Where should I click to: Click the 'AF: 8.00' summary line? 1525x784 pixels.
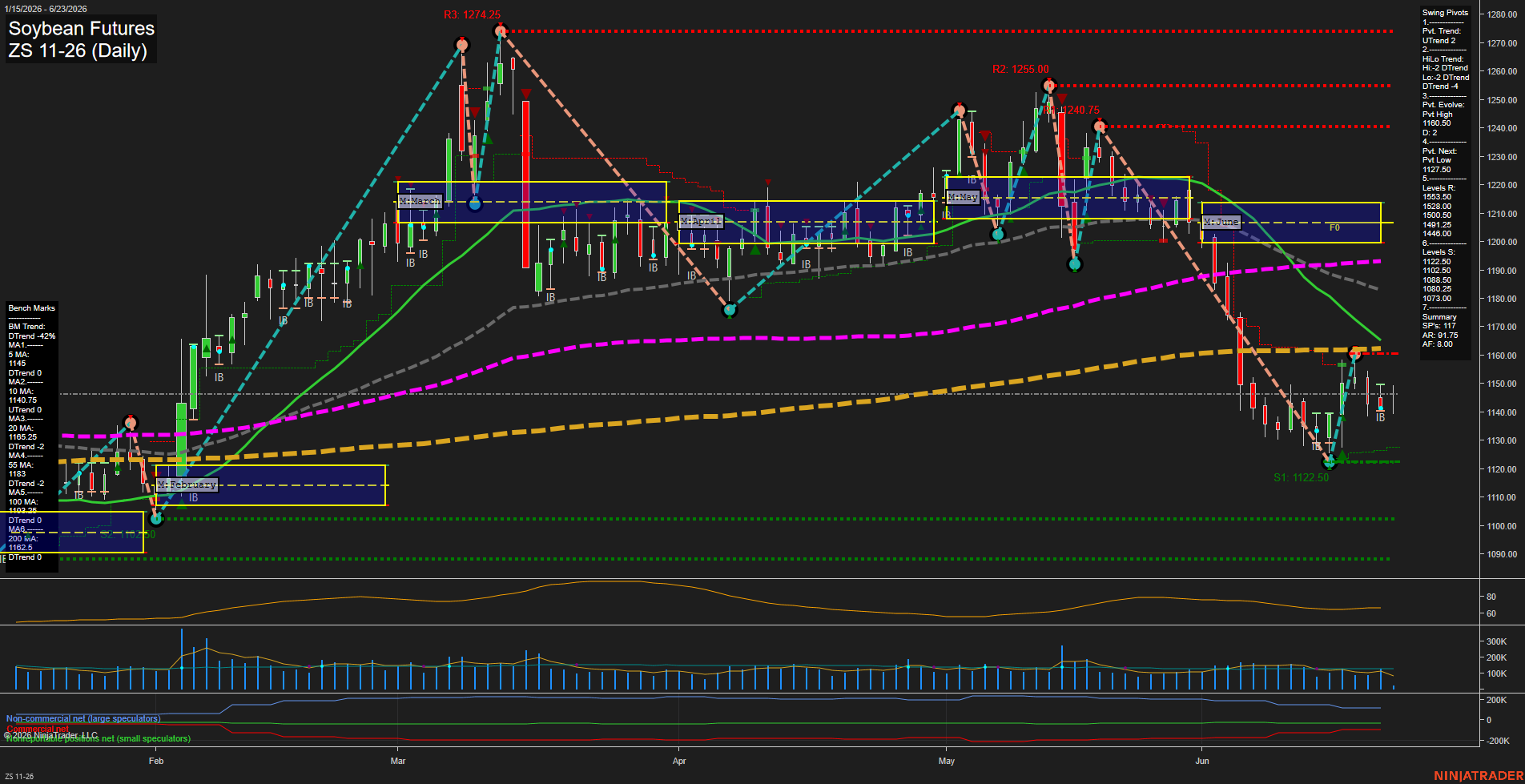coord(1437,344)
